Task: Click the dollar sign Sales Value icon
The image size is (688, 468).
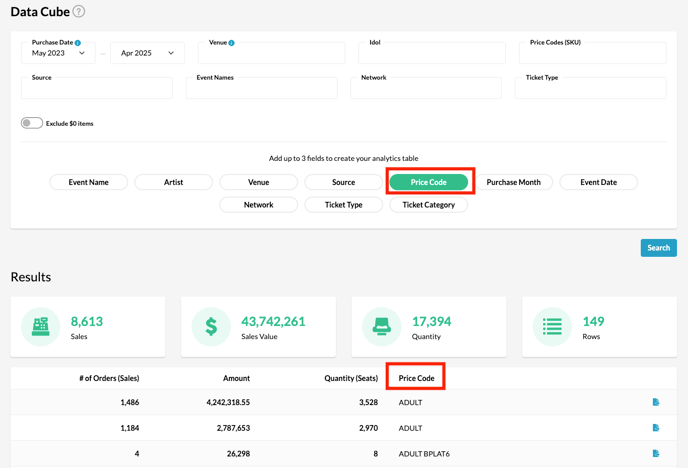Action: (211, 327)
